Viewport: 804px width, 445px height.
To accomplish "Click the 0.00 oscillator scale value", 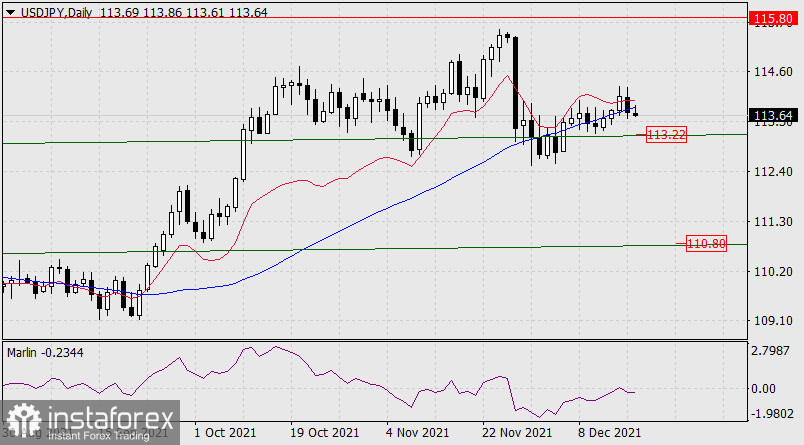I will [763, 389].
